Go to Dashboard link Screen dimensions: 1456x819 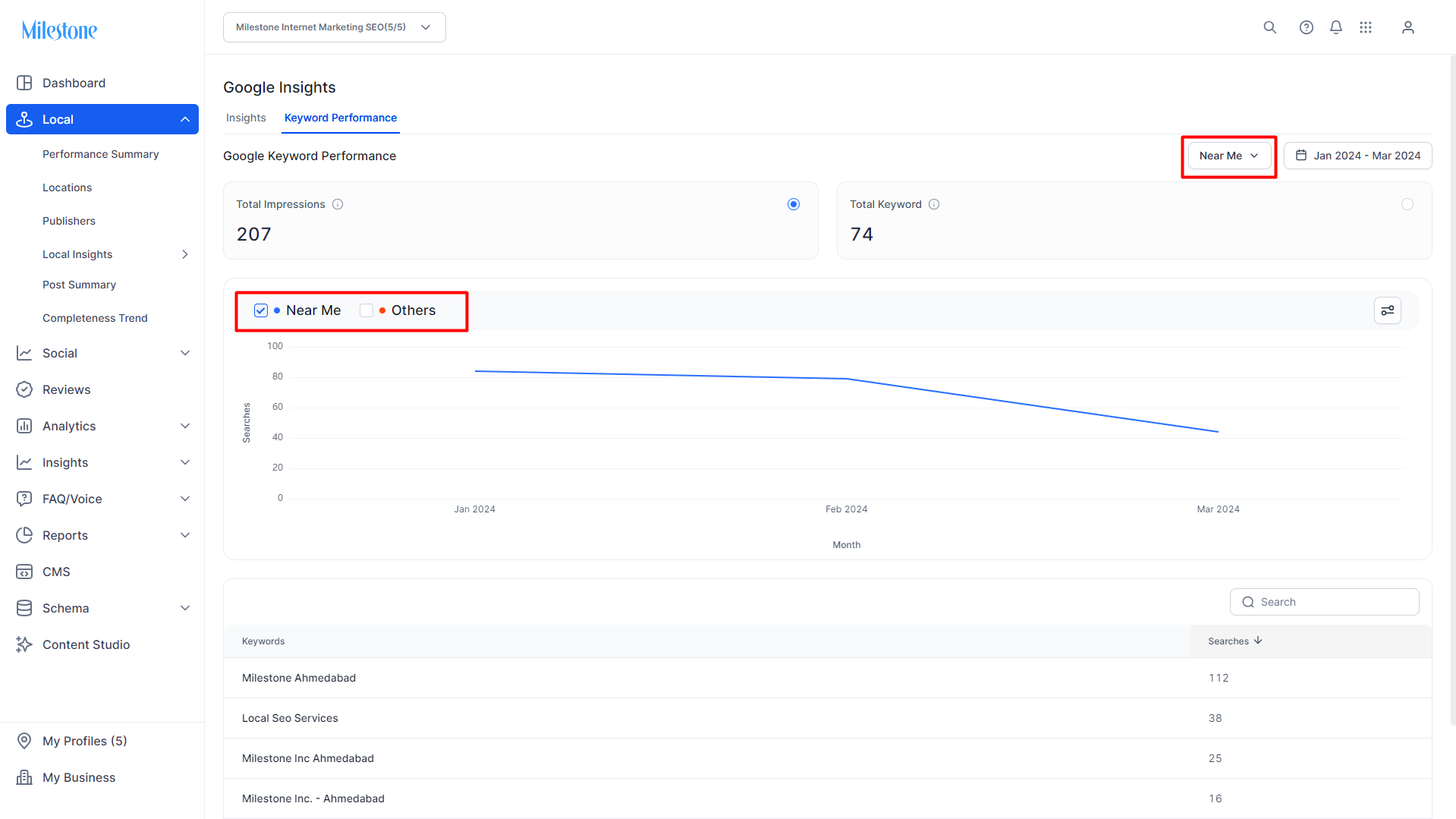(x=74, y=83)
